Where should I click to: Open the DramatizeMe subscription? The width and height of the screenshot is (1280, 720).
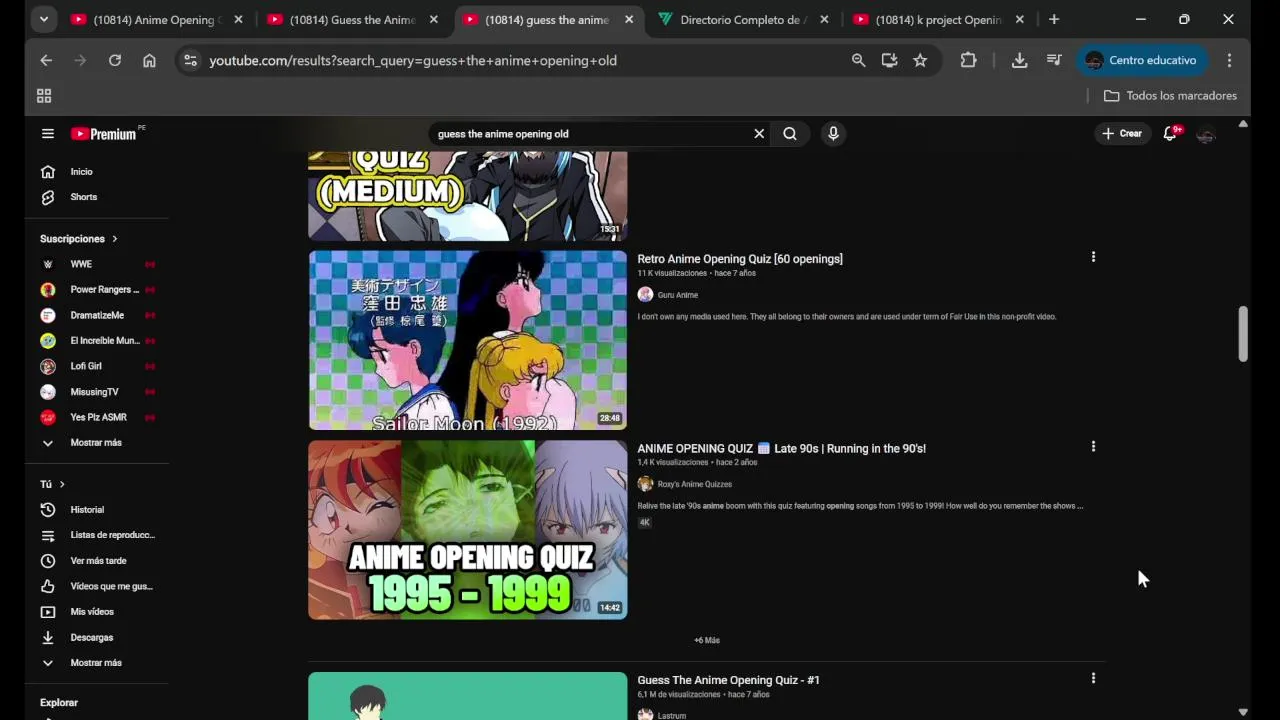tap(96, 315)
